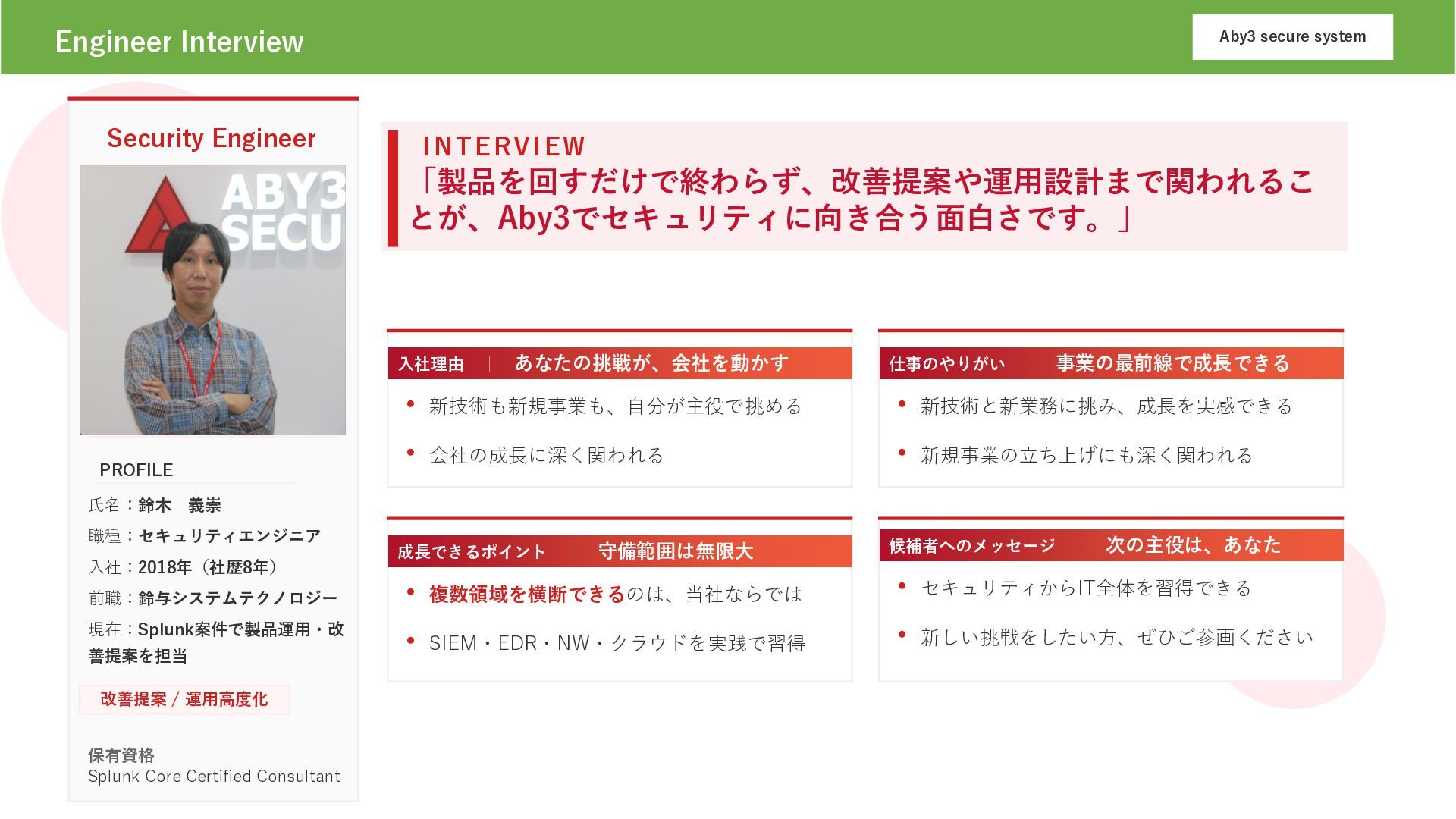
Task: Select the red "INTERVIEW" label
Action: coord(504,146)
